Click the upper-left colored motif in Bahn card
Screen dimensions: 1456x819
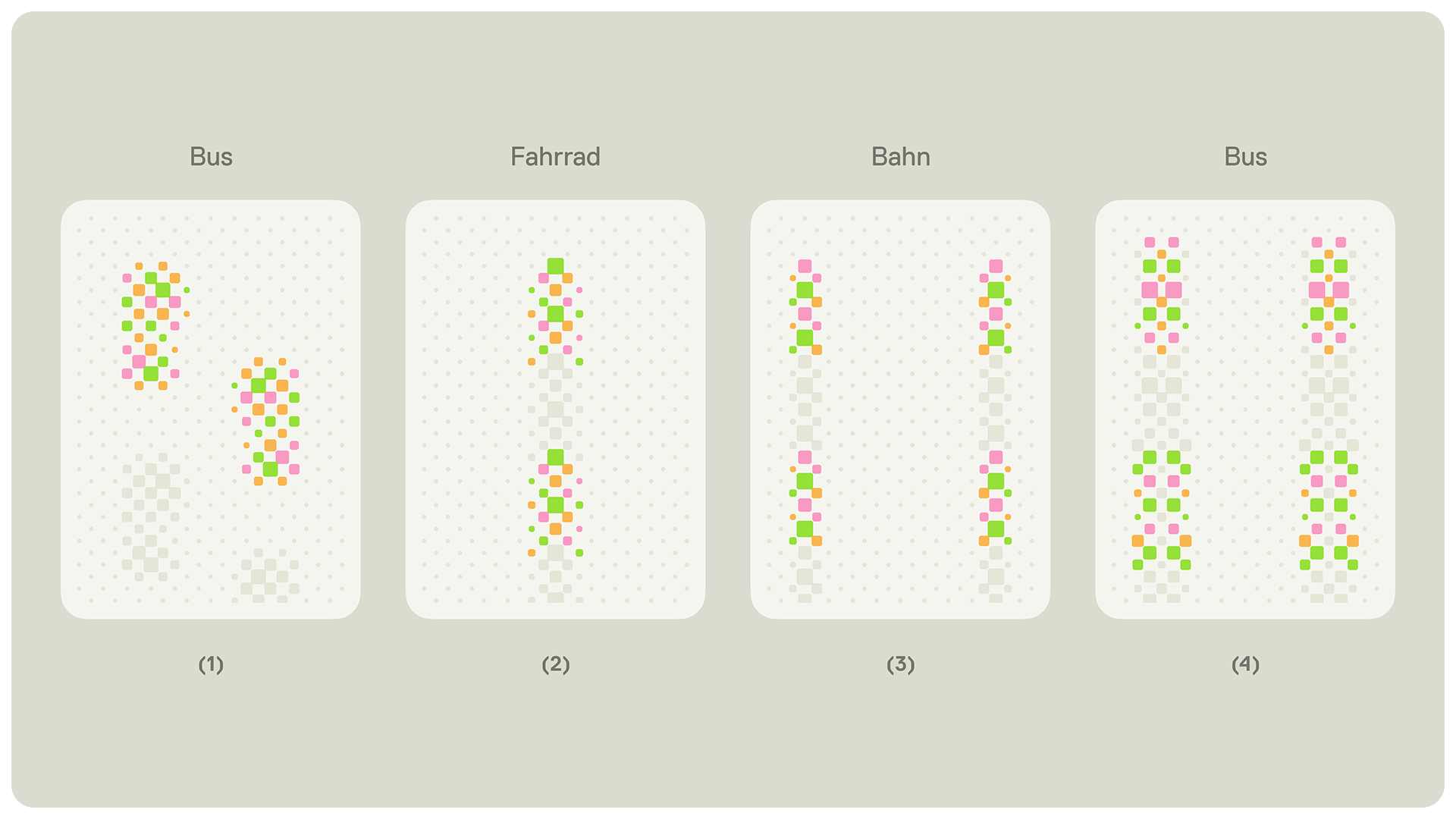pyautogui.click(x=805, y=308)
